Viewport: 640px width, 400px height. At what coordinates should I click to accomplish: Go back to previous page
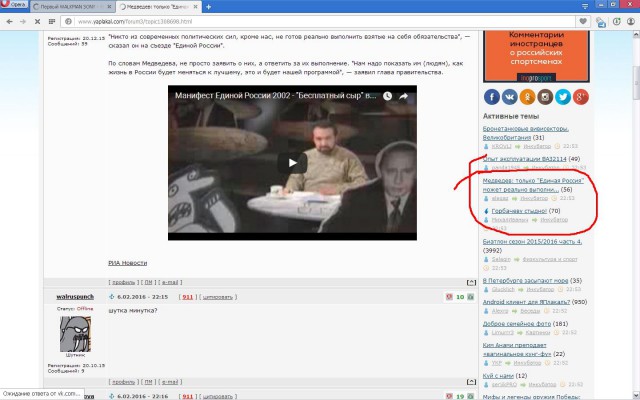pos(9,22)
